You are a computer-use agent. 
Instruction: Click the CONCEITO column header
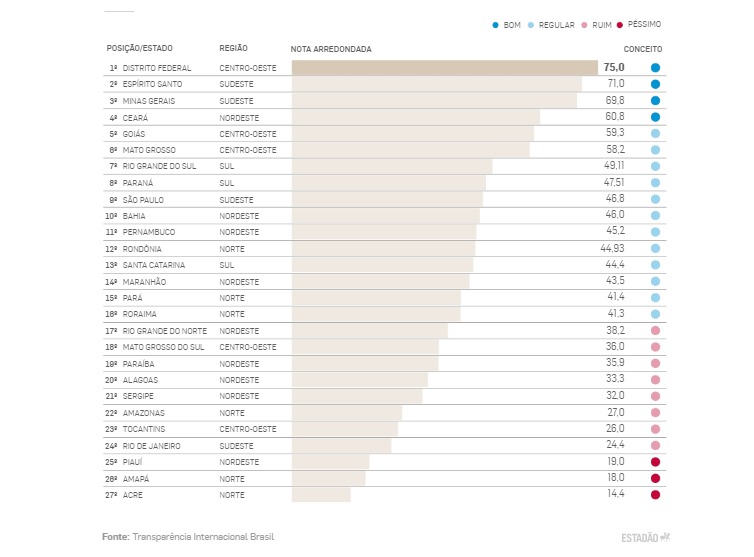643,49
